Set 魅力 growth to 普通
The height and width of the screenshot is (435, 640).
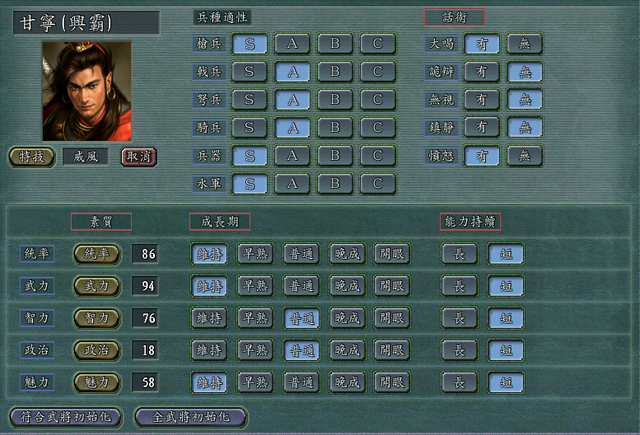(301, 382)
